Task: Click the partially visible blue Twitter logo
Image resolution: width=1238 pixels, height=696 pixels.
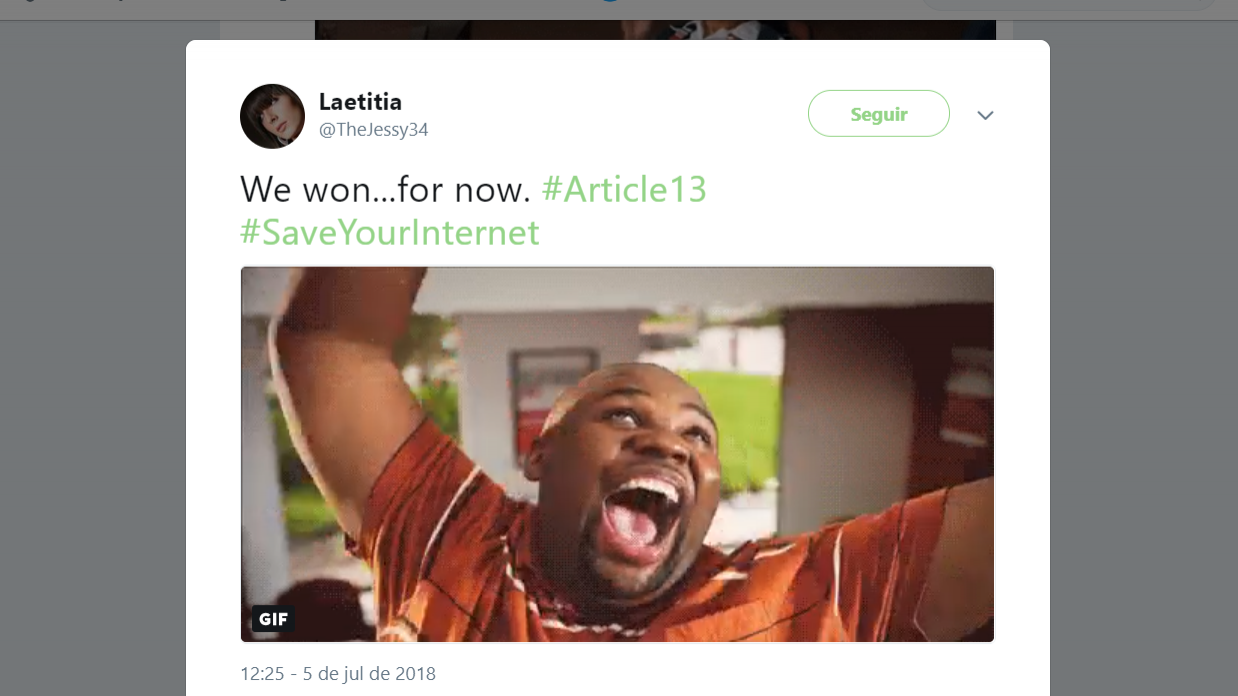Action: pos(609,2)
